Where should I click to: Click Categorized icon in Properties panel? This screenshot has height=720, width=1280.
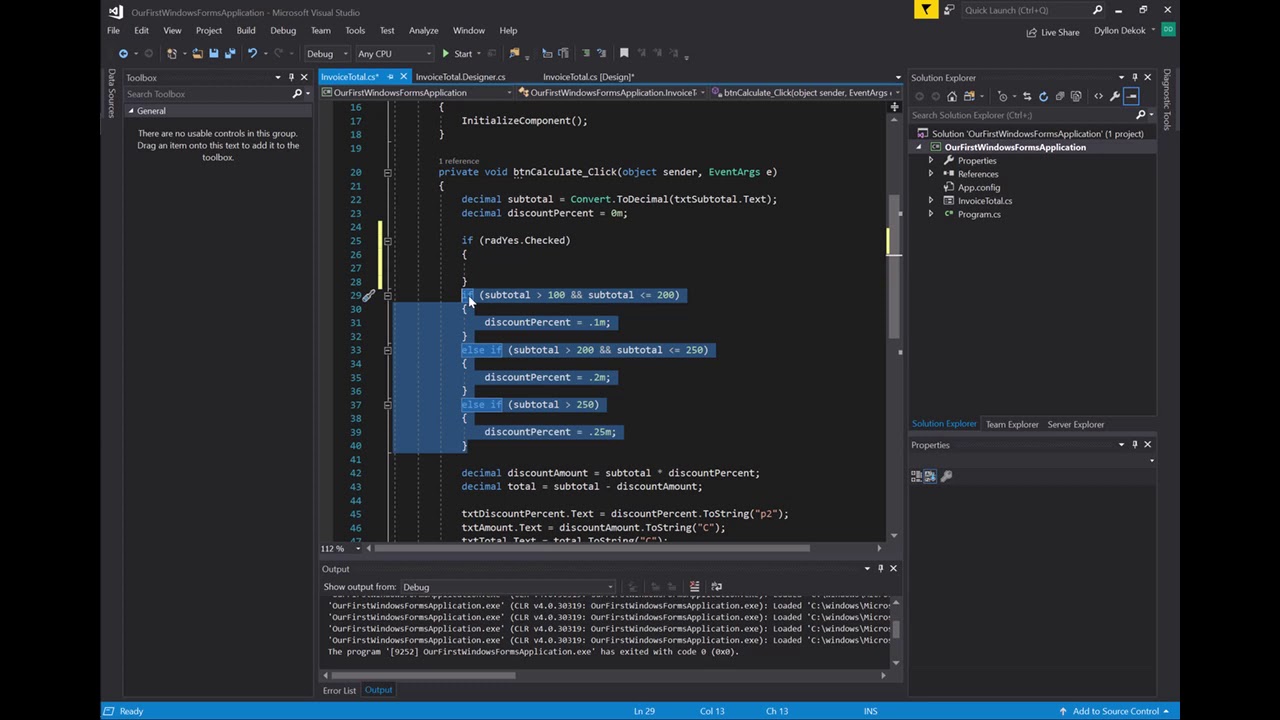[x=916, y=476]
